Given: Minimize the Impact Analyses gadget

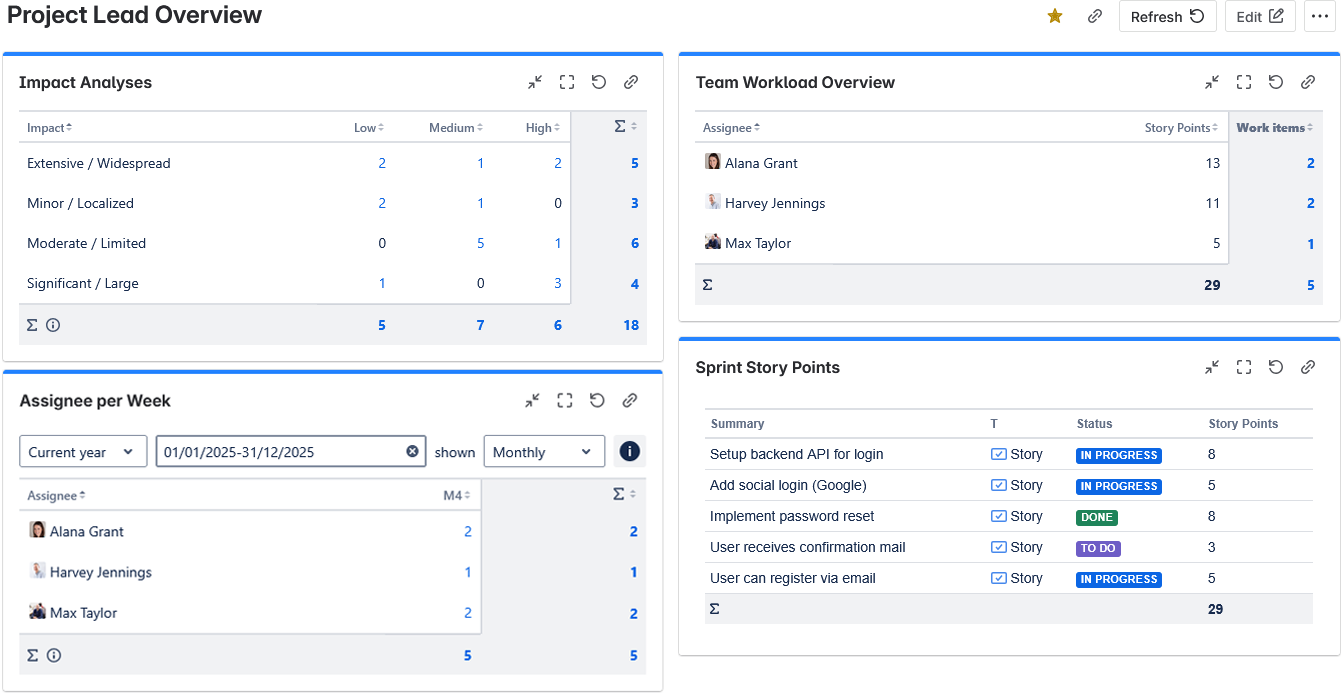Looking at the screenshot, I should click(x=535, y=82).
